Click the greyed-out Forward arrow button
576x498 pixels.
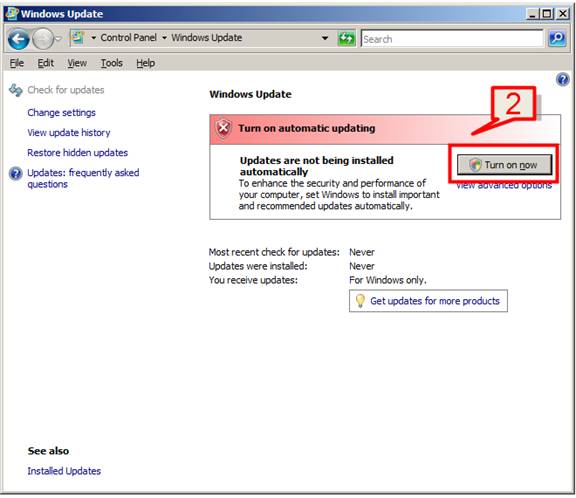43,39
